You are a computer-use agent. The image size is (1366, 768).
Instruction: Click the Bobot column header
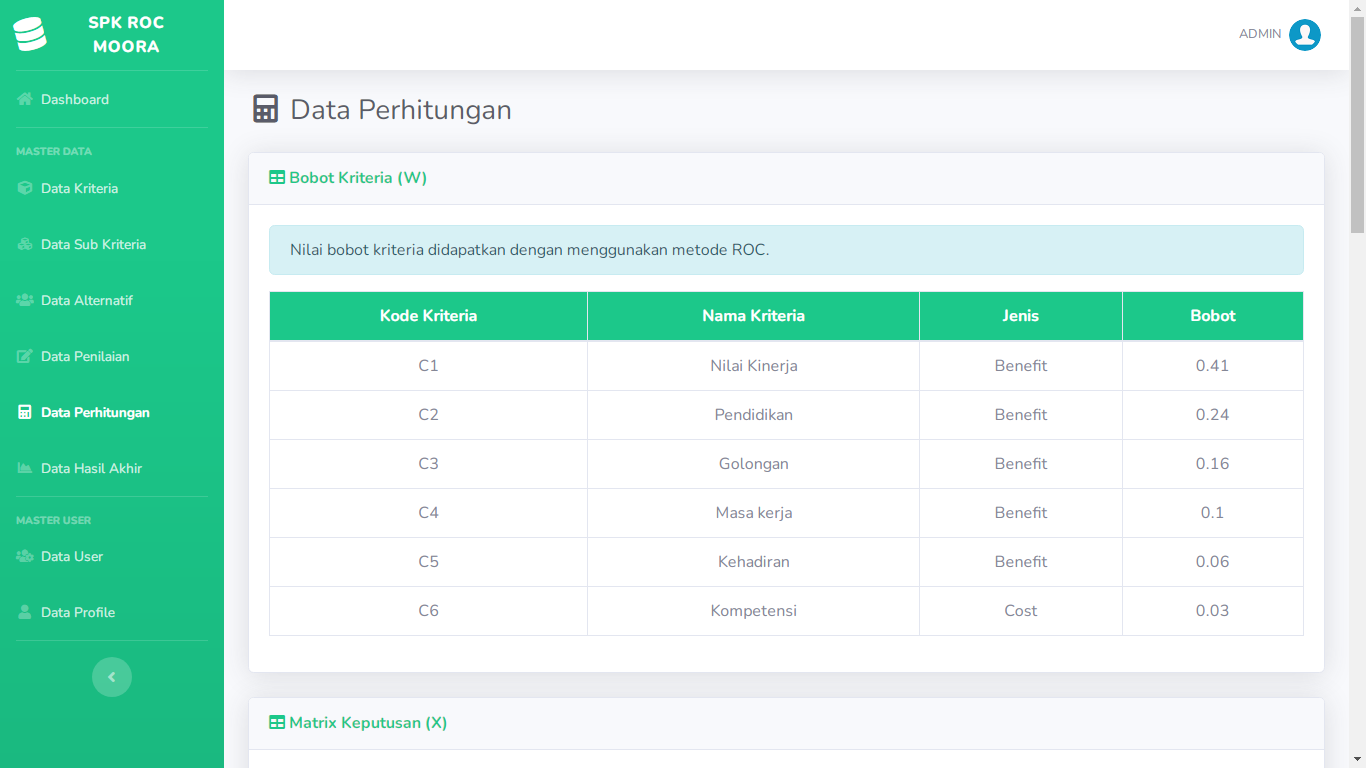[x=1213, y=316]
